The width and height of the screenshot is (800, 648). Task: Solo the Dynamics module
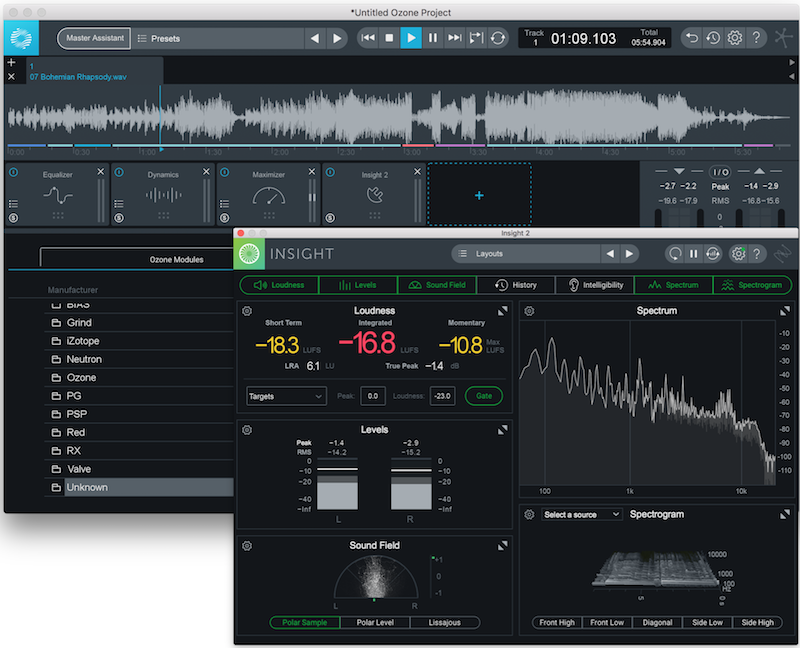[119, 218]
